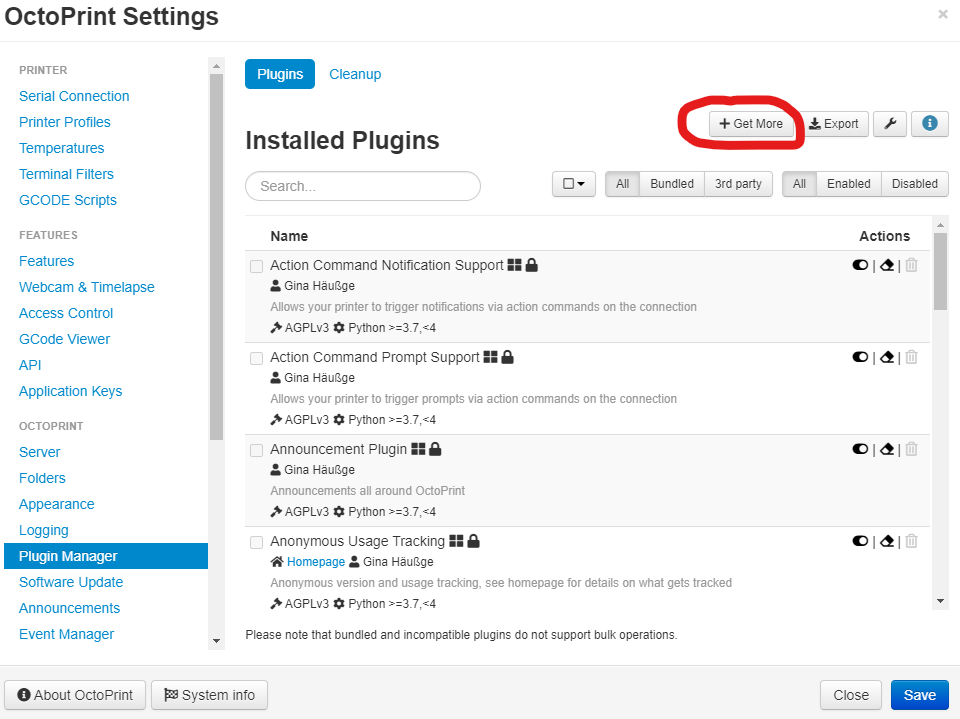Open the Anonymous Usage Tracking Homepage link
The image size is (960, 719).
pyautogui.click(x=315, y=562)
